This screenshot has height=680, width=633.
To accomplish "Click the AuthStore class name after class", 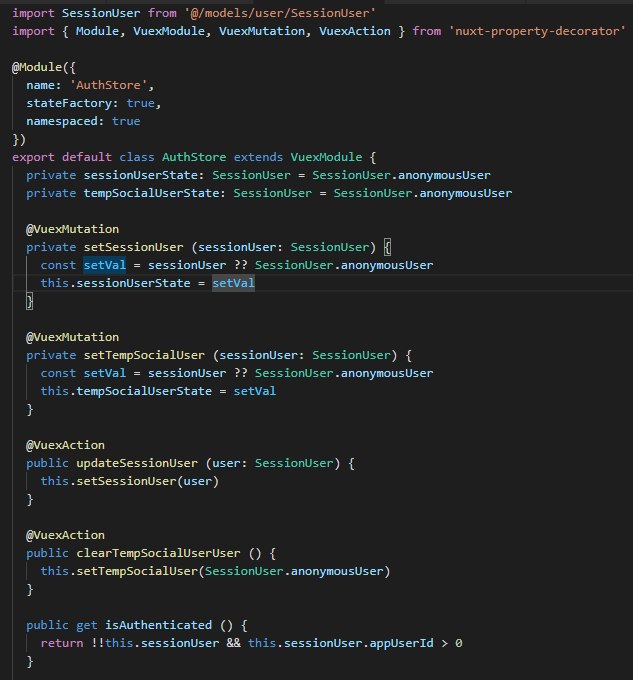I will 194,157.
